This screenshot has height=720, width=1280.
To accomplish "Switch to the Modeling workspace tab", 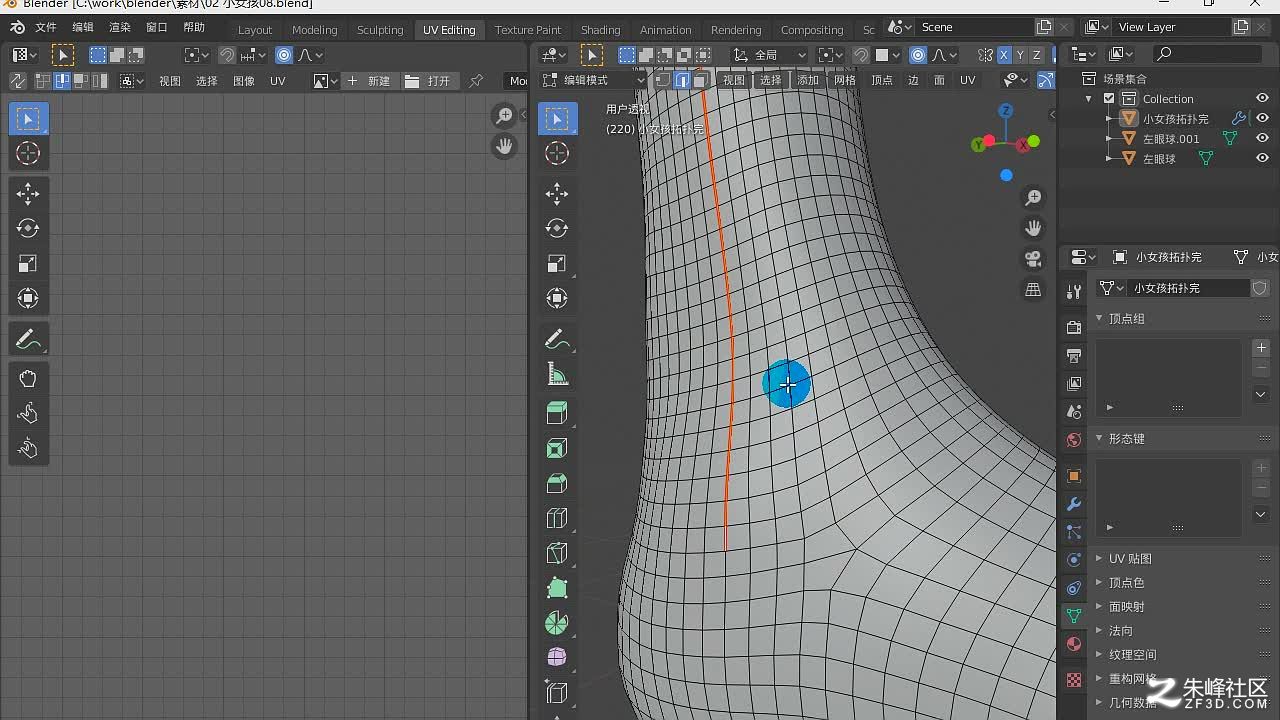I will (x=314, y=29).
